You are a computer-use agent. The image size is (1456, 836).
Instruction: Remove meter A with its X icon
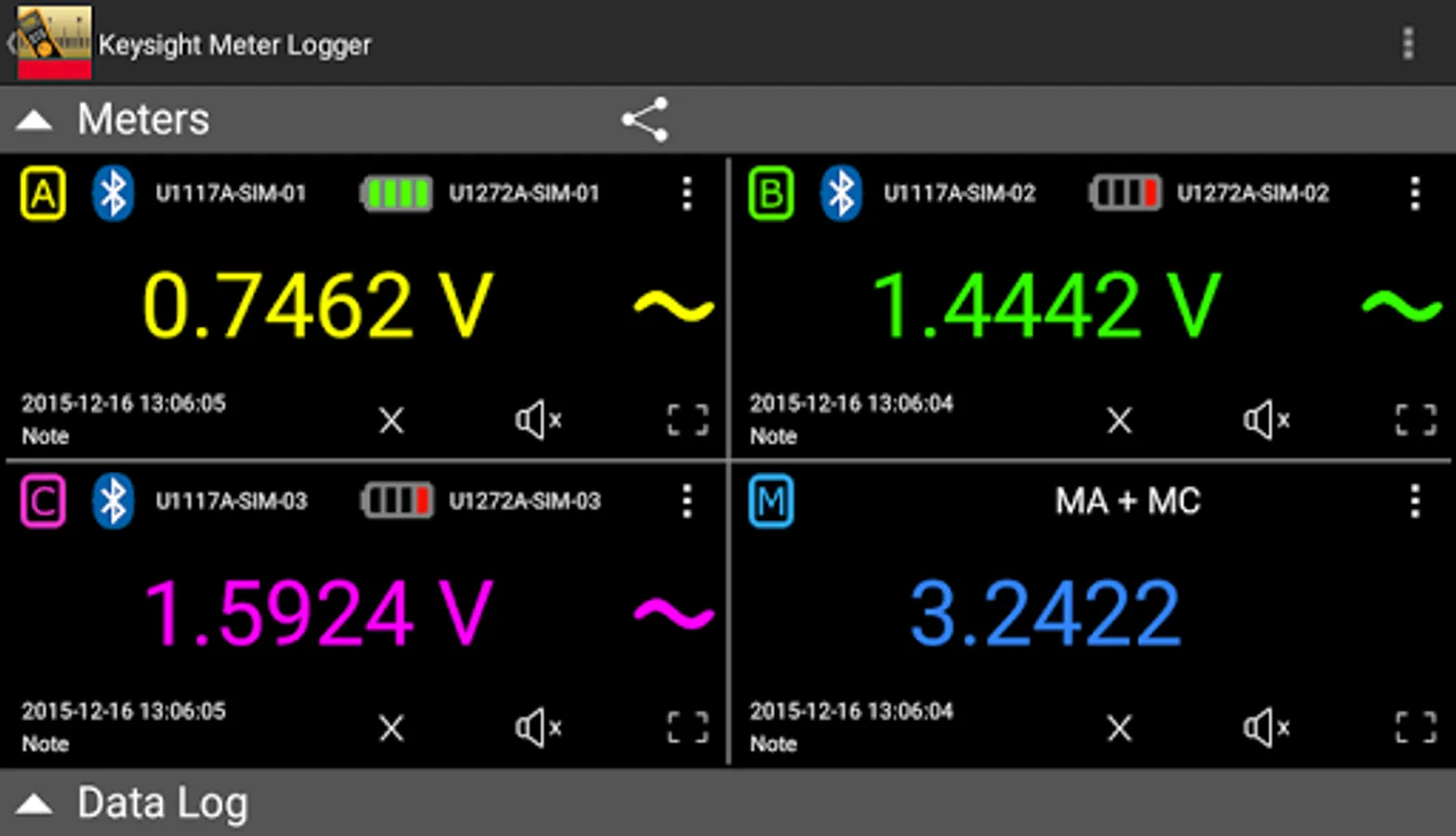(392, 420)
